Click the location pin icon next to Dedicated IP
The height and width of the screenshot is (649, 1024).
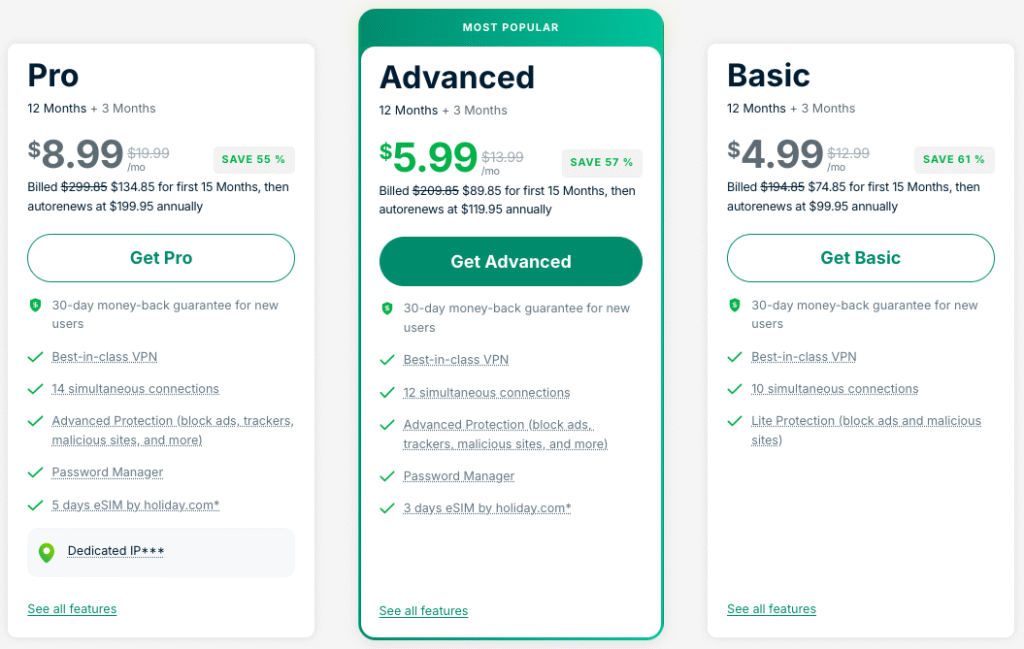pyautogui.click(x=44, y=551)
